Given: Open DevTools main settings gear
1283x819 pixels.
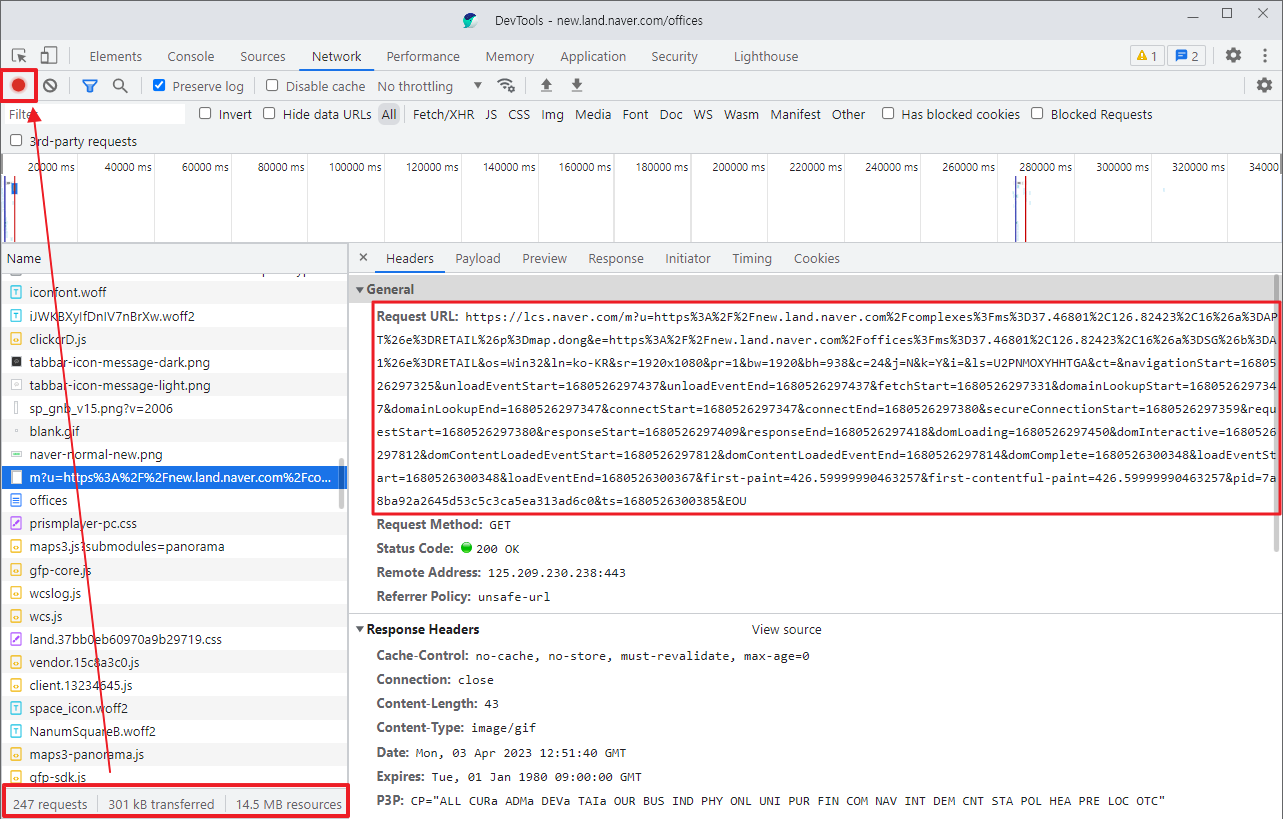Looking at the screenshot, I should click(1233, 56).
